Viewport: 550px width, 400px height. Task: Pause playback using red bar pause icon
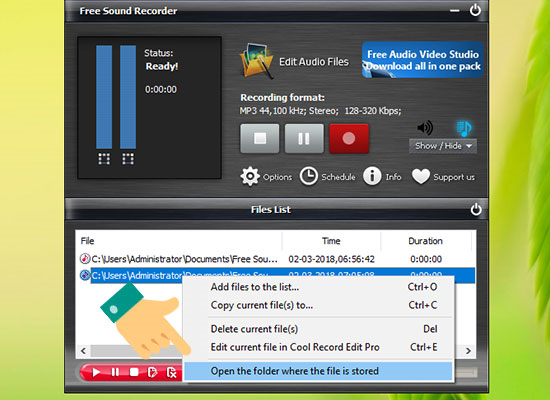(x=115, y=372)
